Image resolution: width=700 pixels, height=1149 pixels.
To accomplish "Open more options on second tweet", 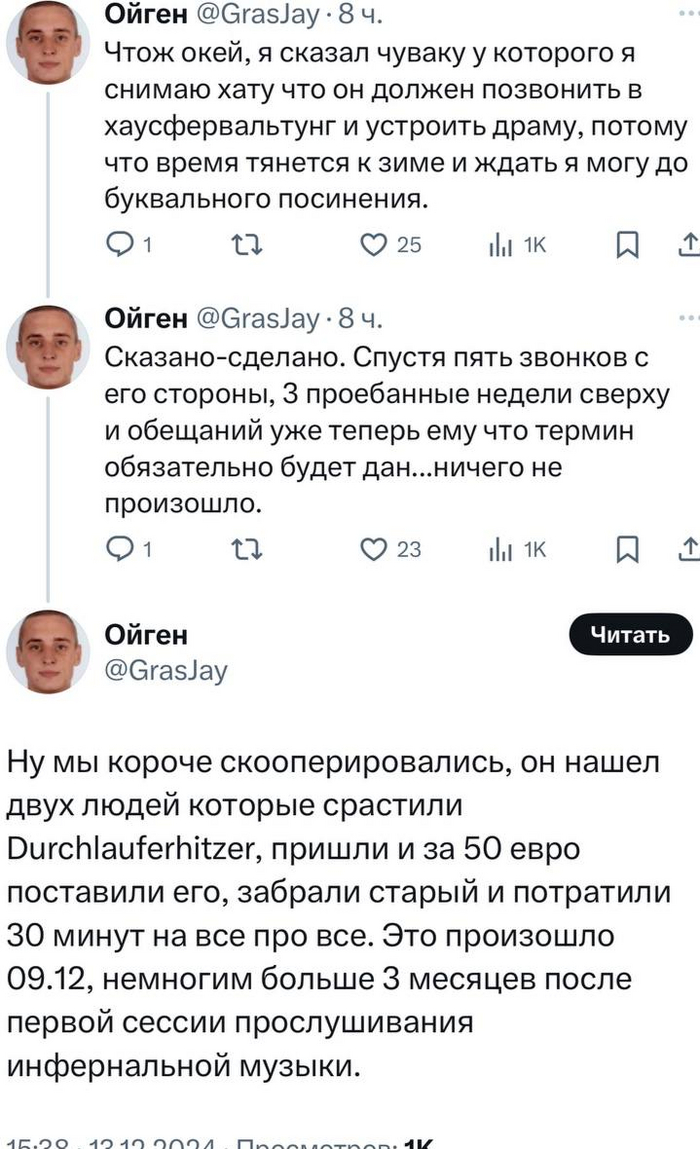I will 689,318.
